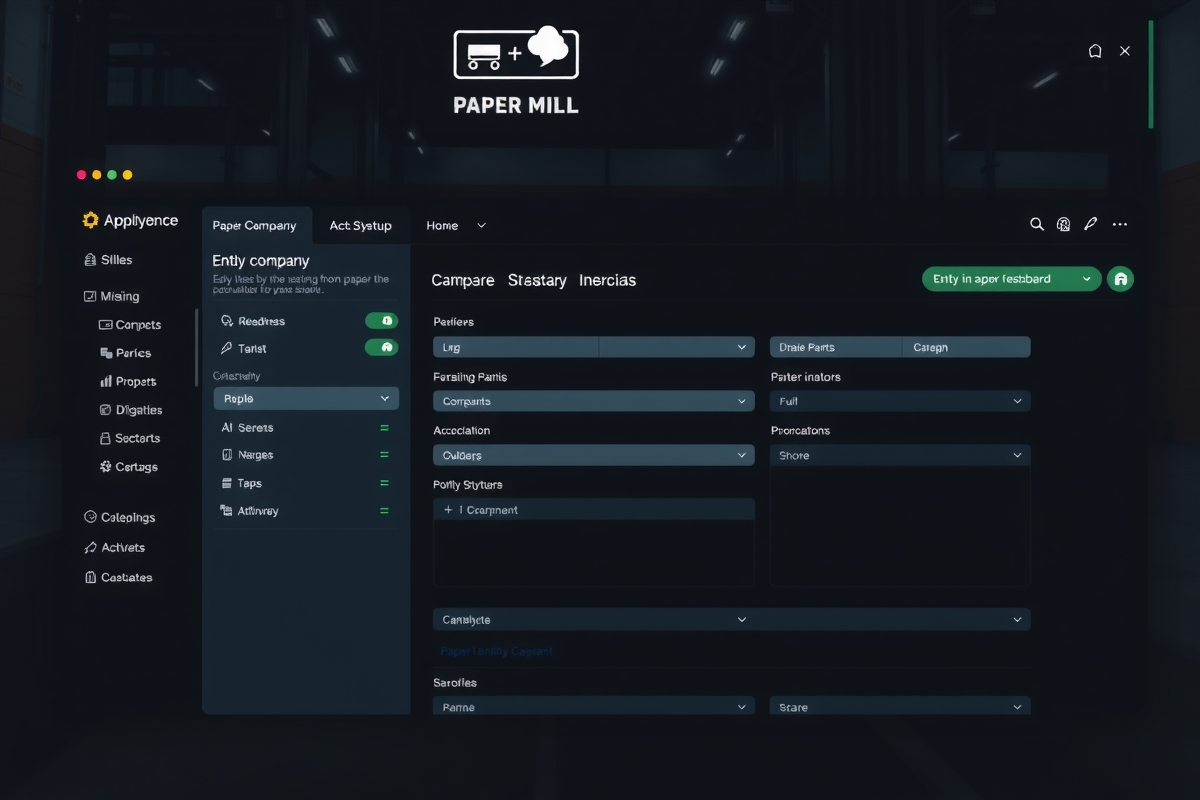
Task: Click the search magnifier icon
Action: (1037, 225)
